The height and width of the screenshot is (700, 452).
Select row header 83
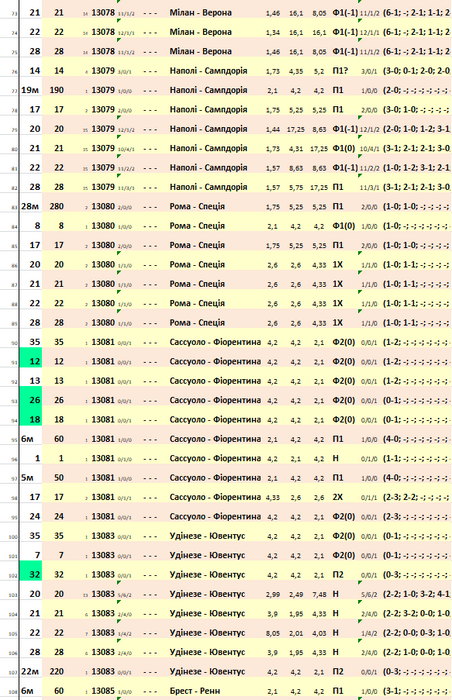13,208
